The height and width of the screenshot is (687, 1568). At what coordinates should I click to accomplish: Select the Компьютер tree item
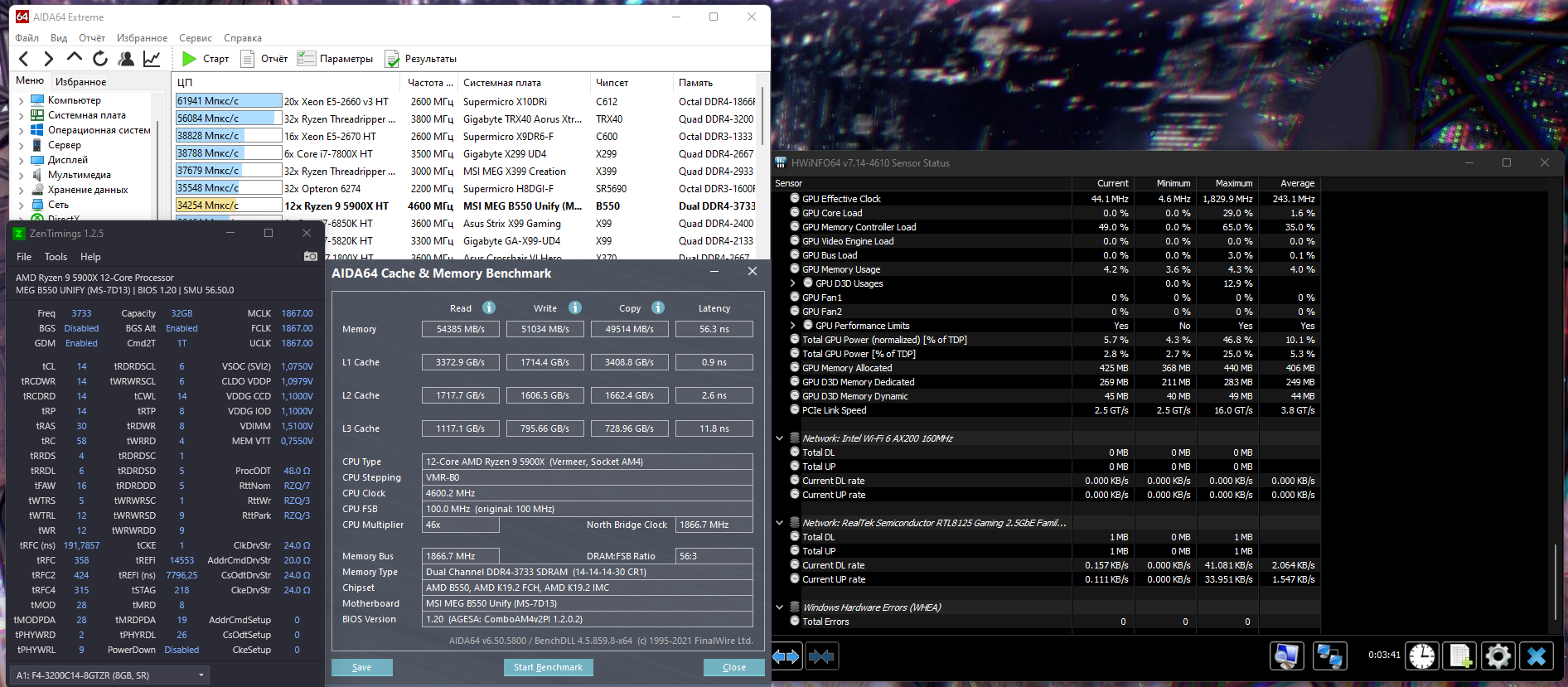pyautogui.click(x=75, y=100)
